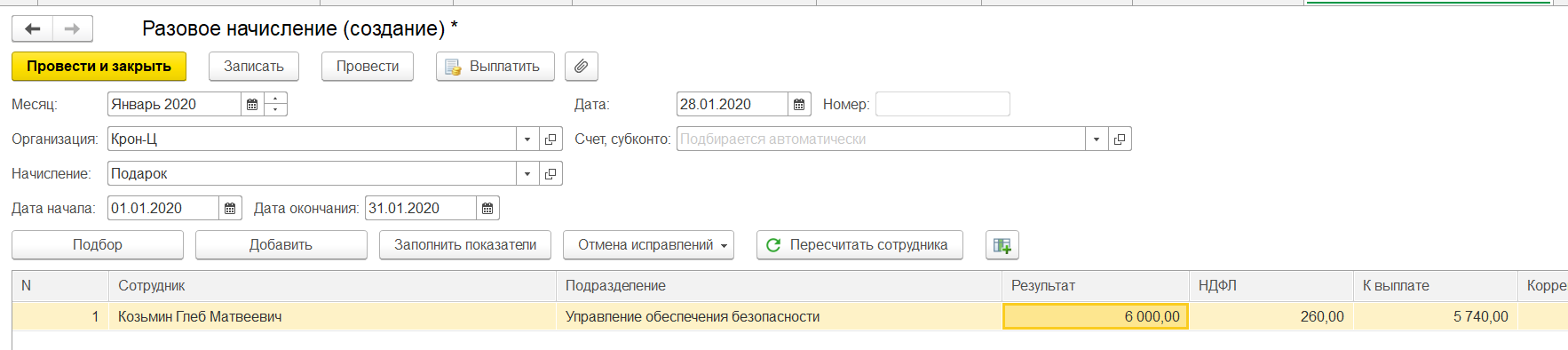Click the Результат column header
Screen dimensions: 1568x350
(1095, 286)
